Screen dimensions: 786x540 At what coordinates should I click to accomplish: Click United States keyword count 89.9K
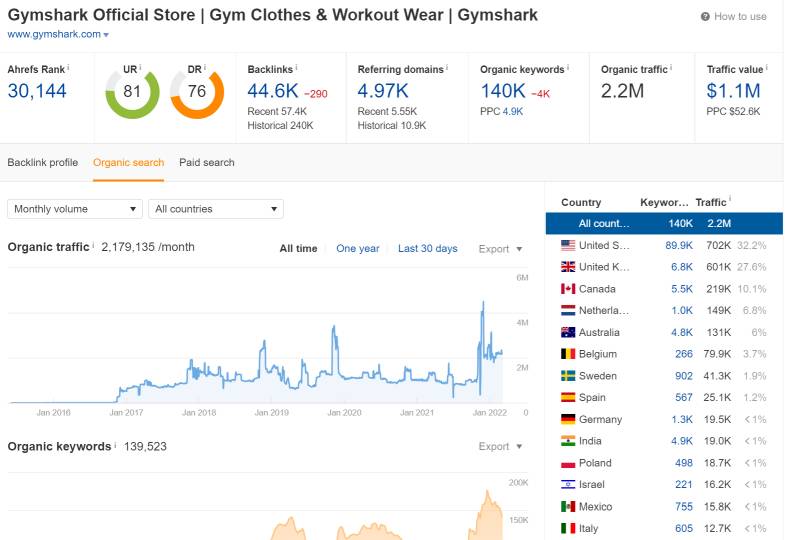coord(679,245)
